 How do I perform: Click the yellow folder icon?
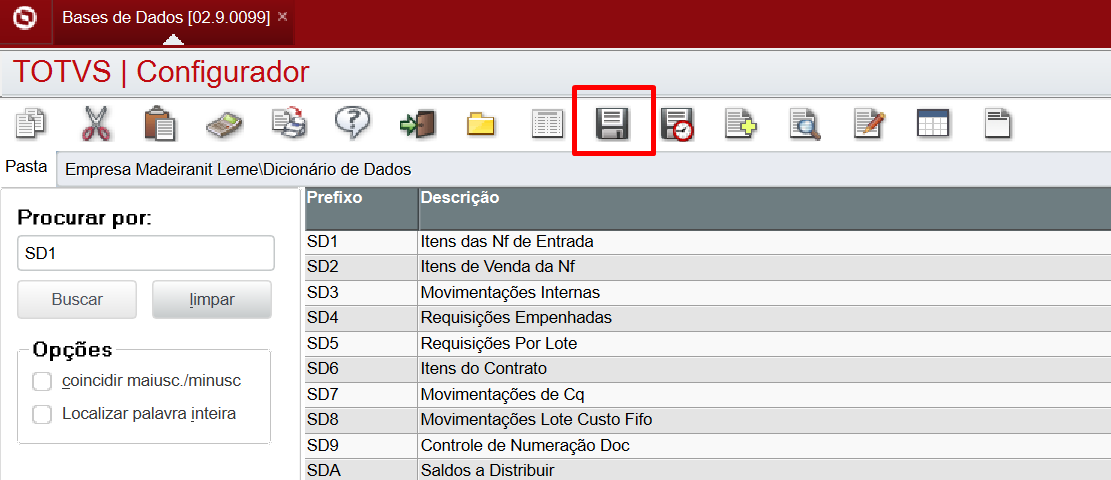tap(481, 123)
